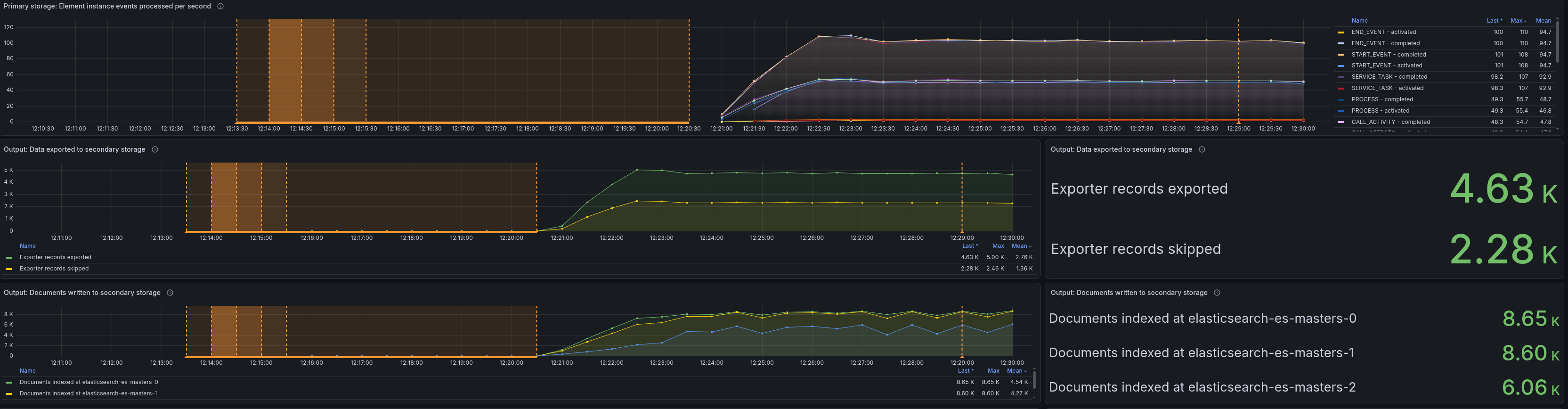This screenshot has width=1568, height=409.
Task: Sort element events legend by Last
Action: [x=1495, y=21]
